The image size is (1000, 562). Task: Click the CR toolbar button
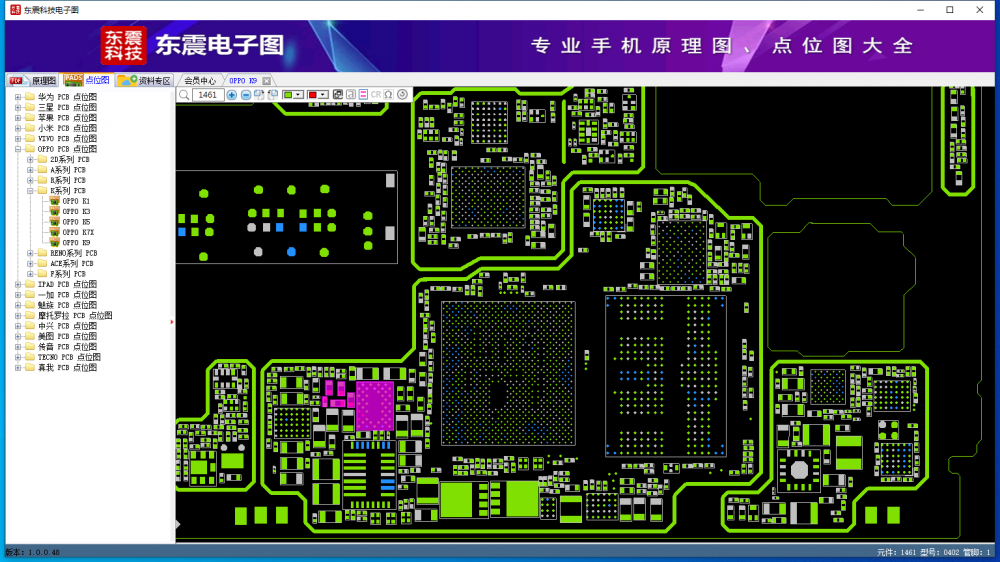click(x=376, y=95)
